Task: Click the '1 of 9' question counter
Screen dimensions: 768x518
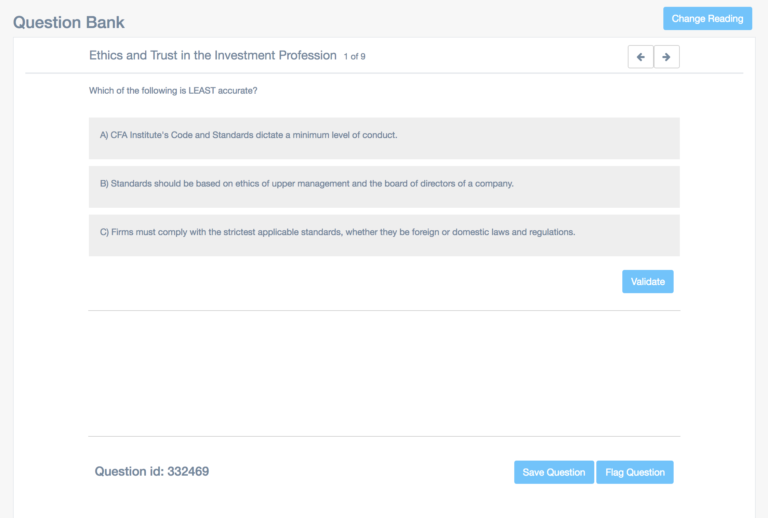Action: pos(354,57)
